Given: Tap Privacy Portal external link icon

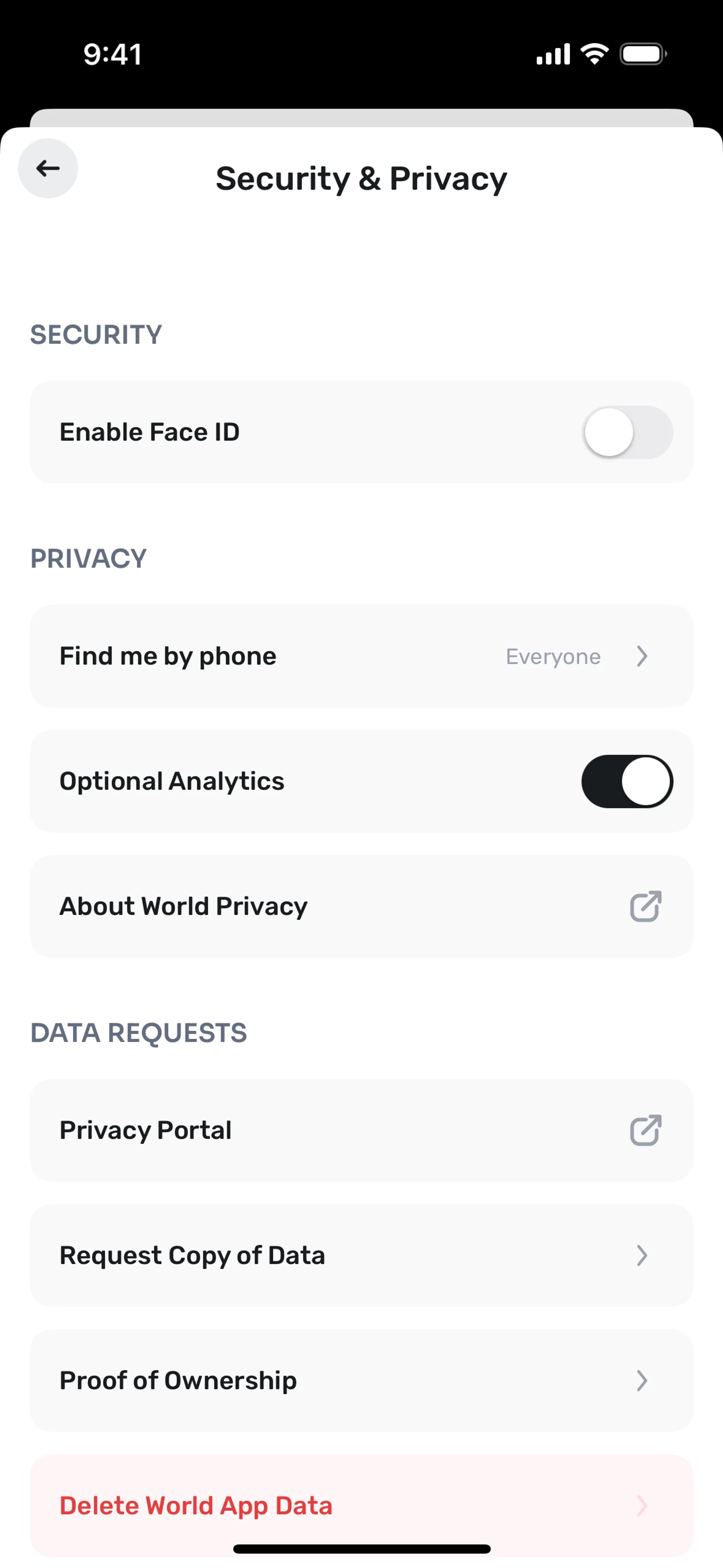Looking at the screenshot, I should 645,1130.
